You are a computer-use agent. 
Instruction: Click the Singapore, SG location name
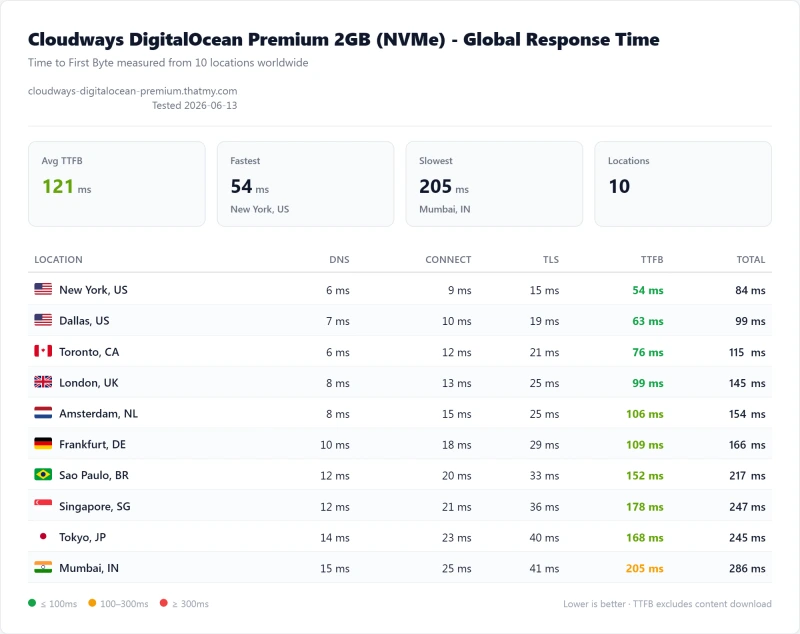point(95,506)
